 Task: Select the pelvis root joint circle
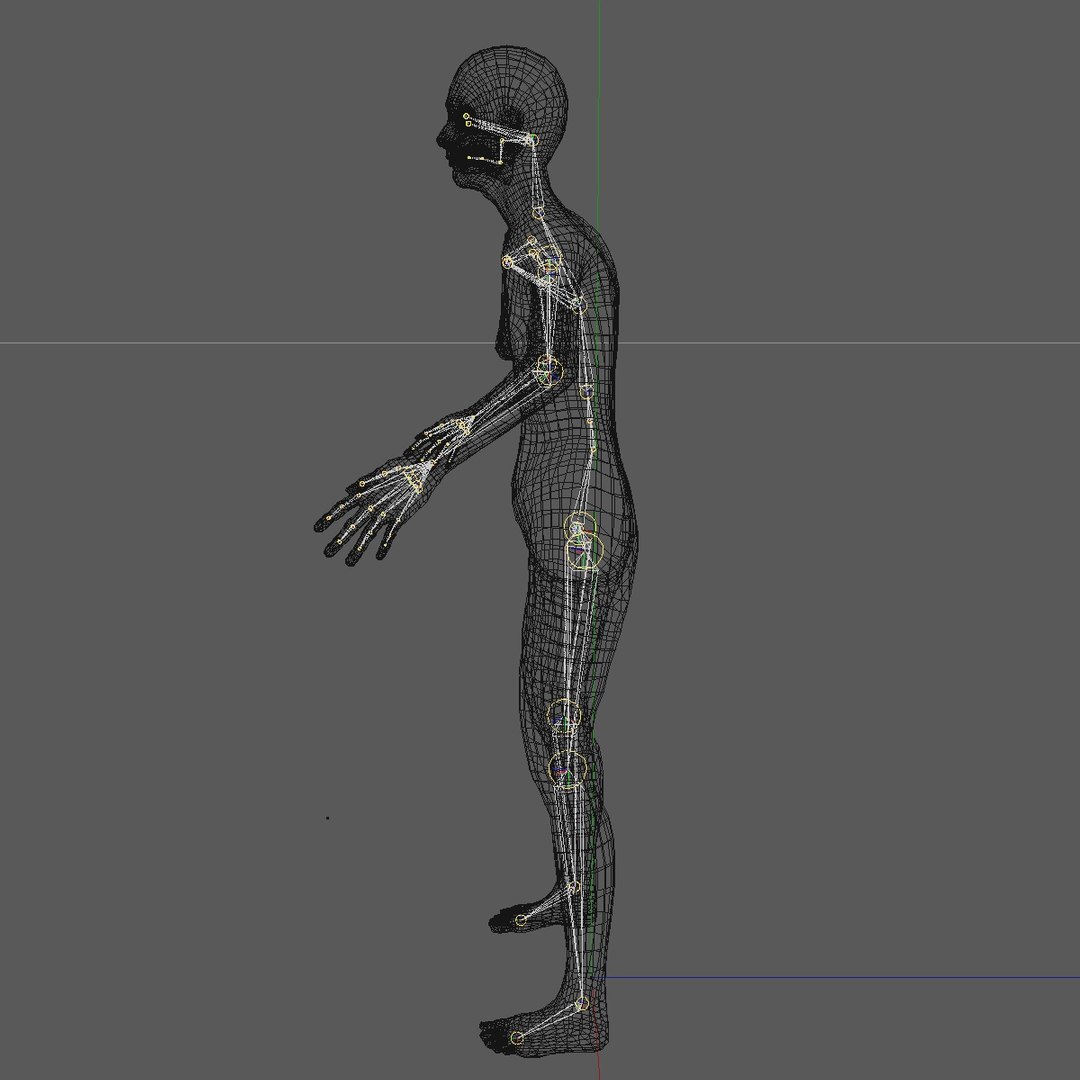click(x=578, y=528)
